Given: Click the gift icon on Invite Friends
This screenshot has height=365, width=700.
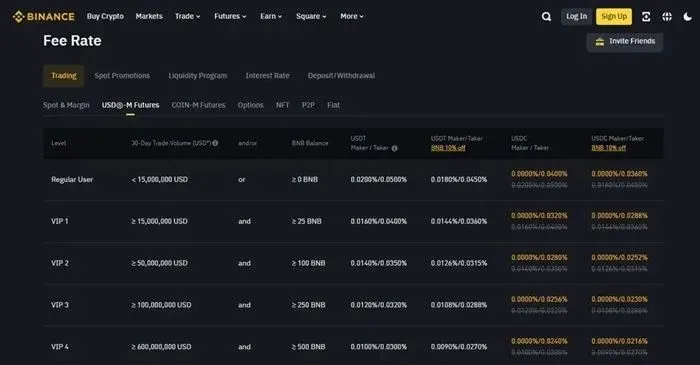Looking at the screenshot, I should tap(600, 41).
